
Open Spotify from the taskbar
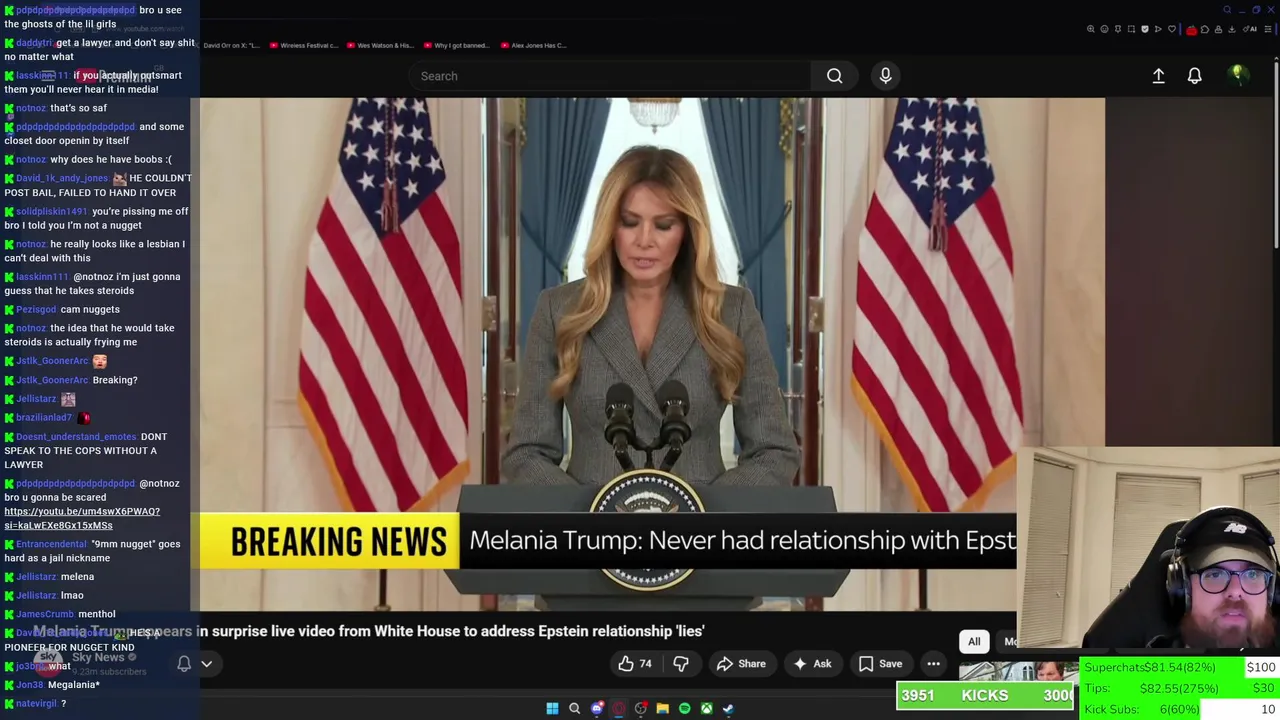(684, 709)
